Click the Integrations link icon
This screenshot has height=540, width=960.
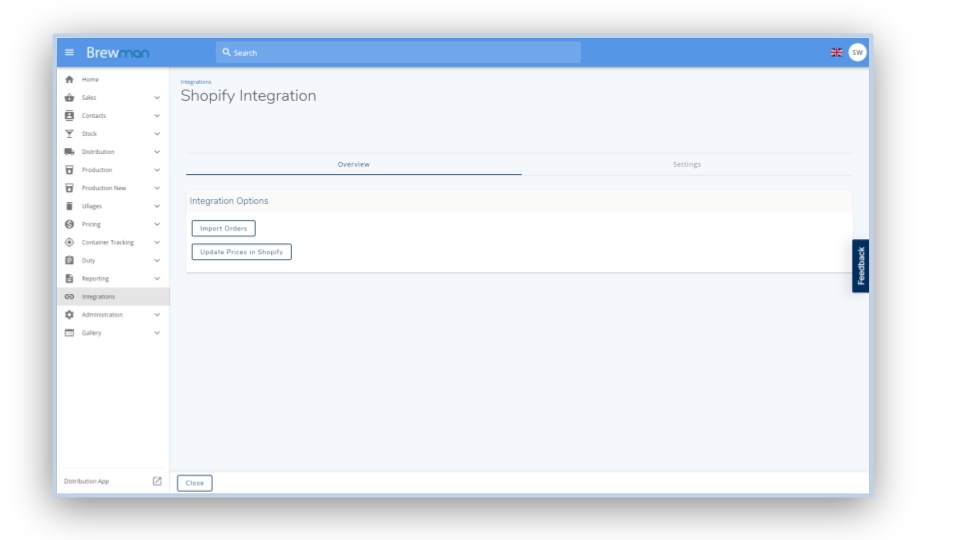click(x=69, y=296)
